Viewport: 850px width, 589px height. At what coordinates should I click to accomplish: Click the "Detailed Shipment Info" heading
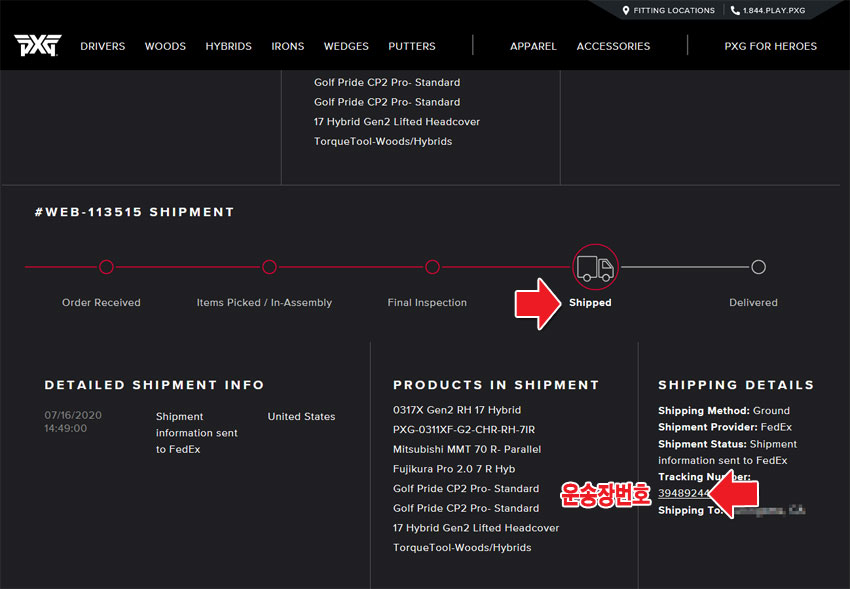coord(154,385)
